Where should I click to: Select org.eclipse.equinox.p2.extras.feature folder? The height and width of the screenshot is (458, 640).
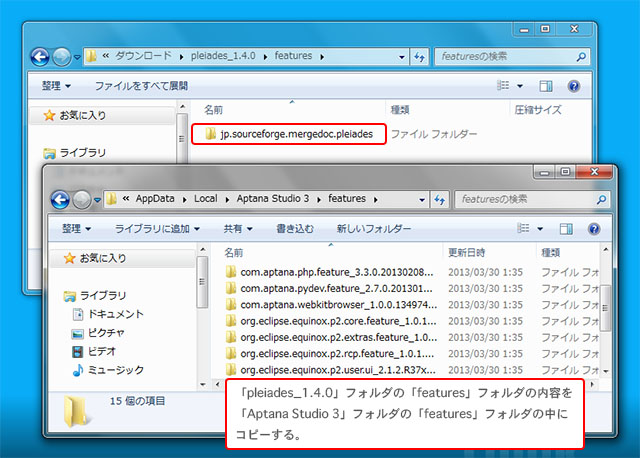click(x=331, y=338)
